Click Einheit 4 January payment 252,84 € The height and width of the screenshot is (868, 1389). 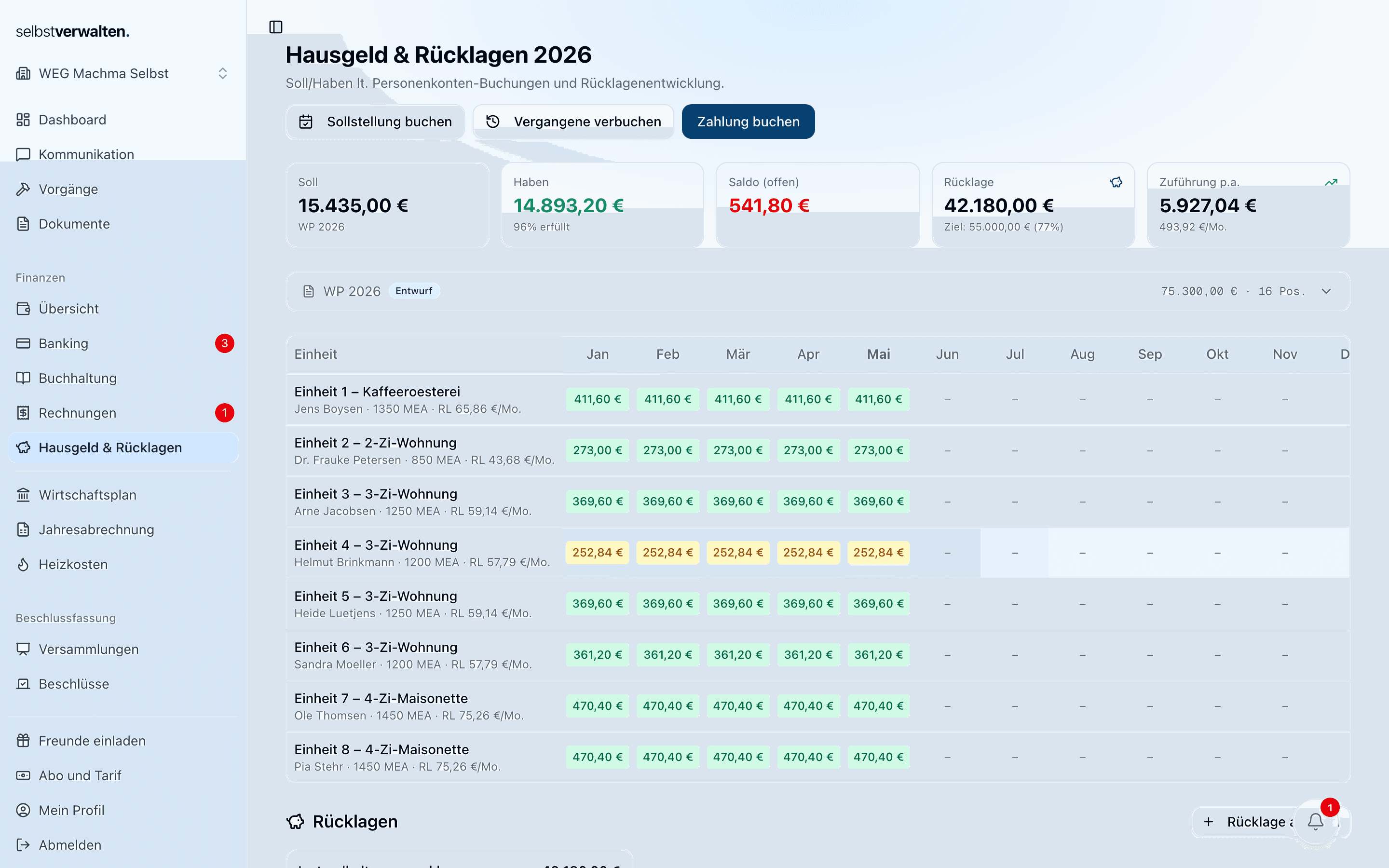[597, 553]
